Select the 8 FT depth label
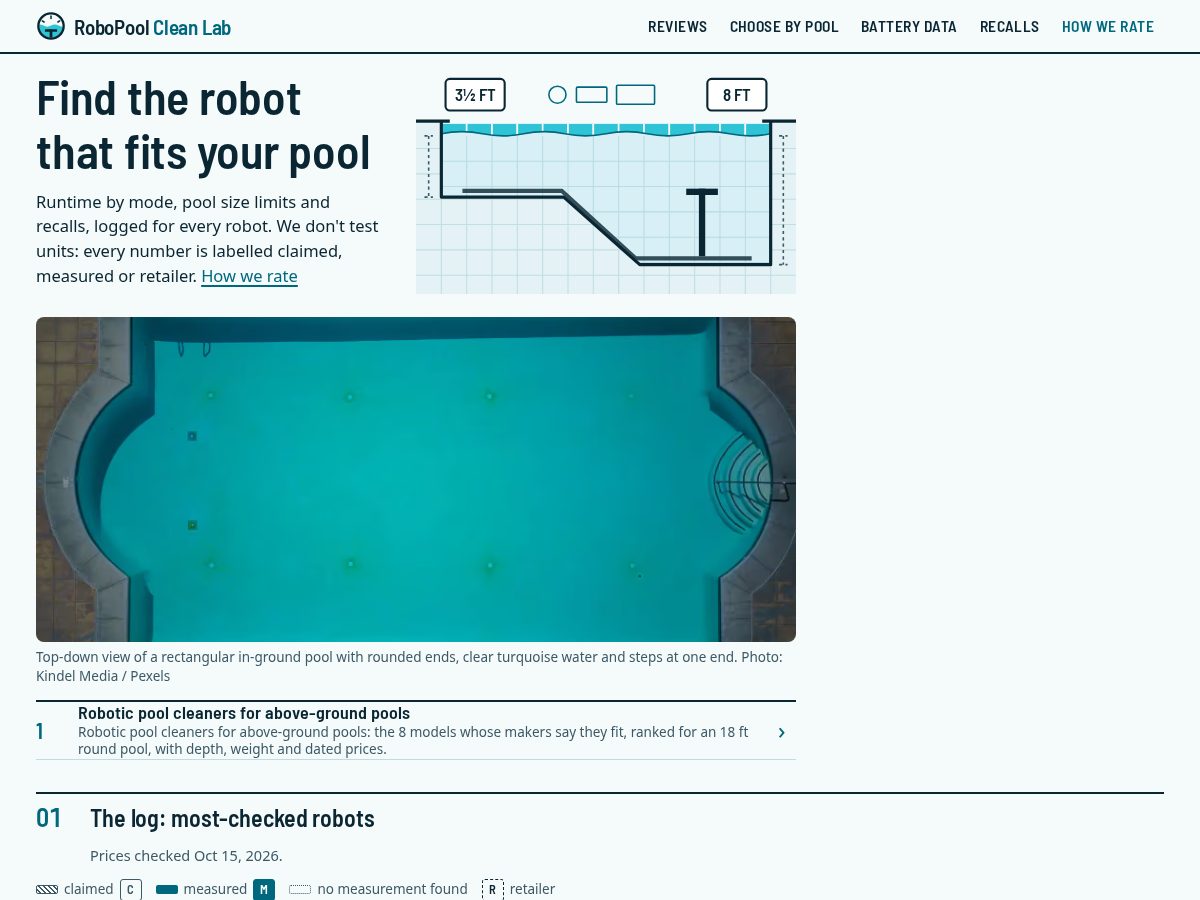1200x900 pixels. (x=736, y=95)
